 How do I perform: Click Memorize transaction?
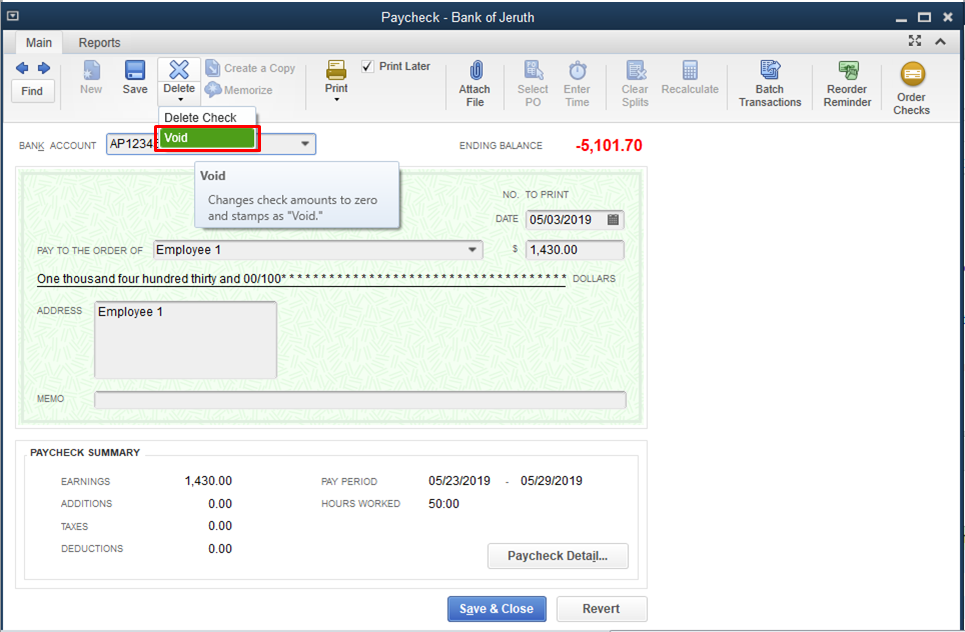click(239, 90)
